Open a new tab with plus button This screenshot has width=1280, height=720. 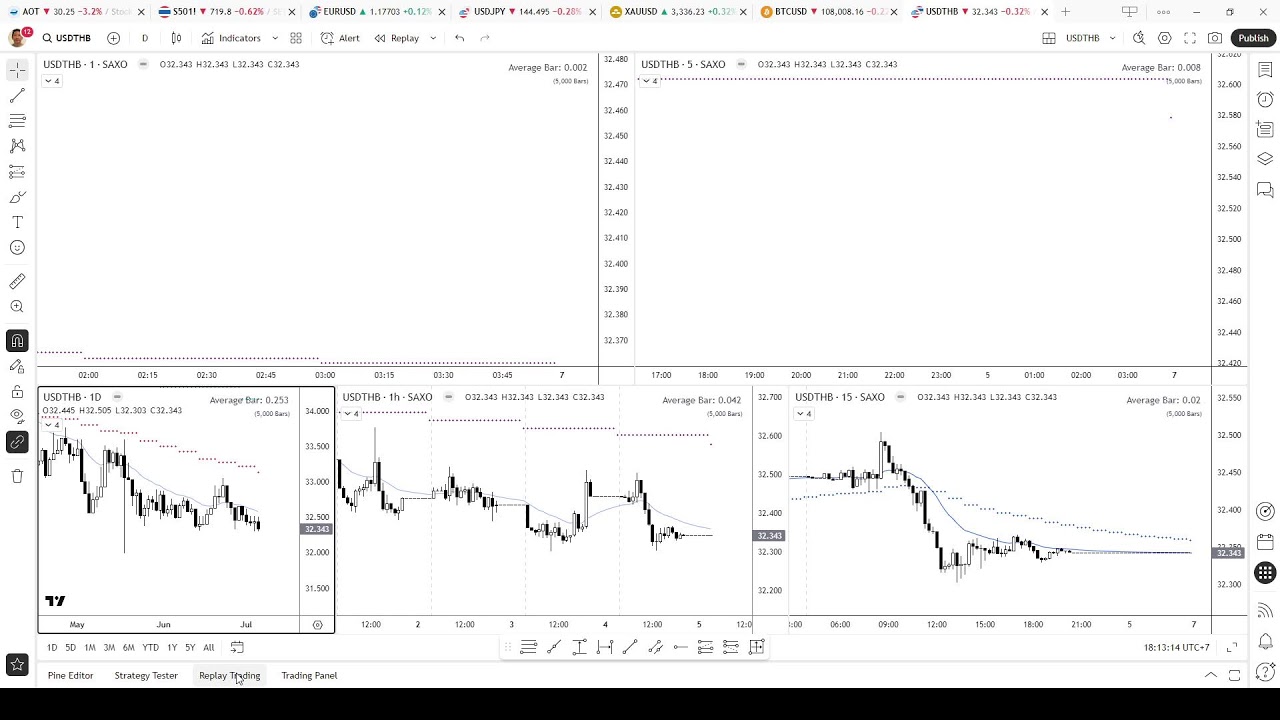(x=1065, y=12)
